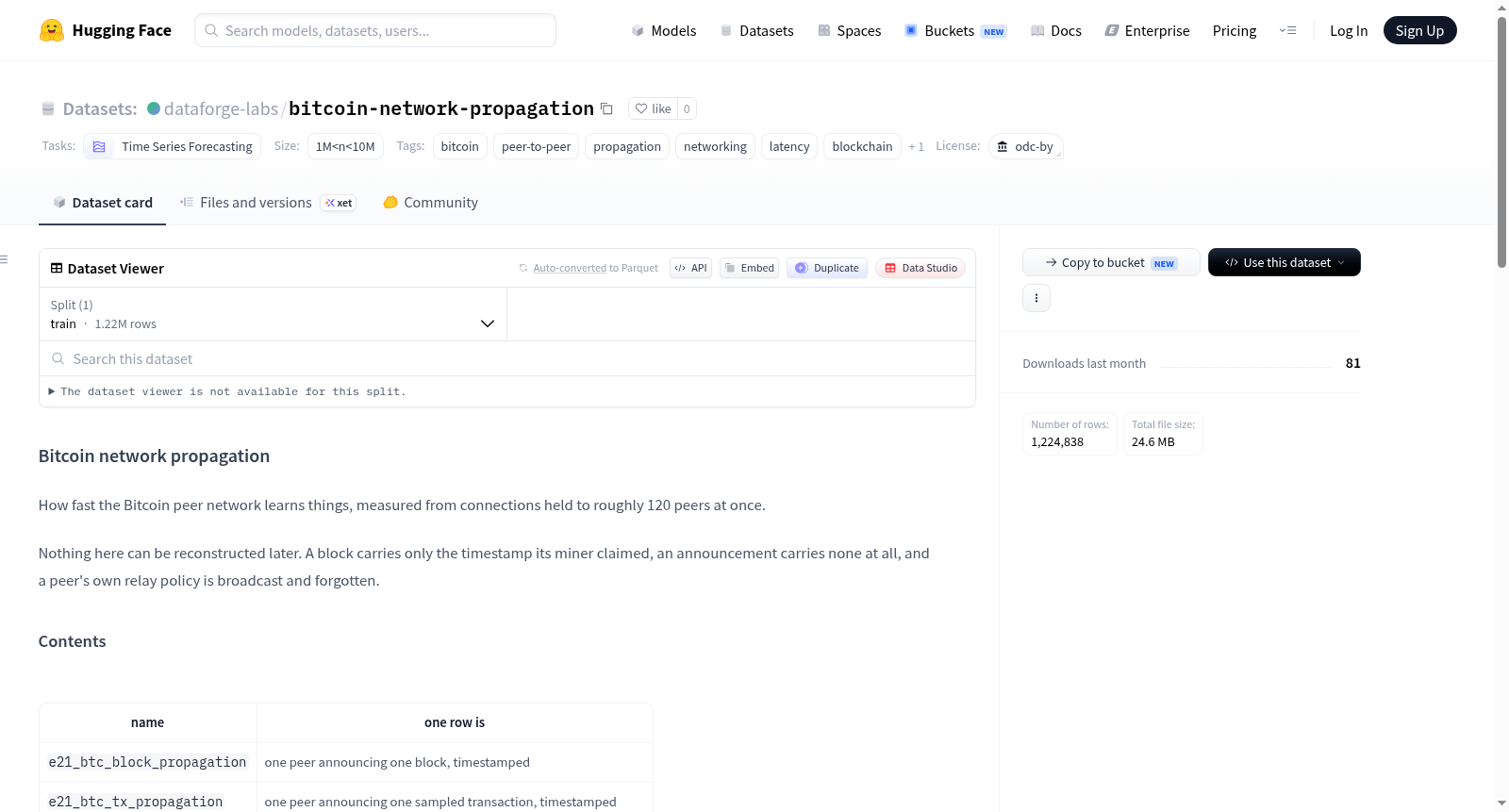Screen dimensions: 1509x812
Task: Click the Duplicate button
Action: [x=827, y=268]
